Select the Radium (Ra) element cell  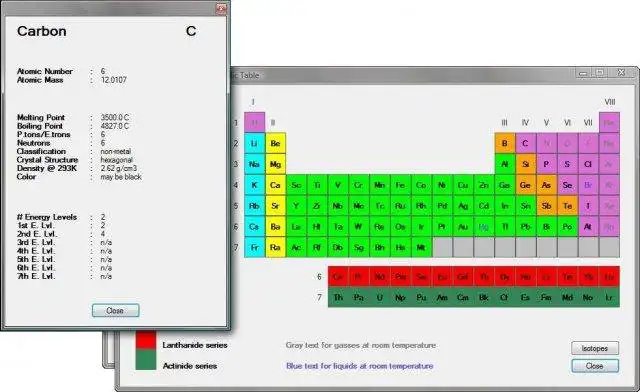point(275,247)
